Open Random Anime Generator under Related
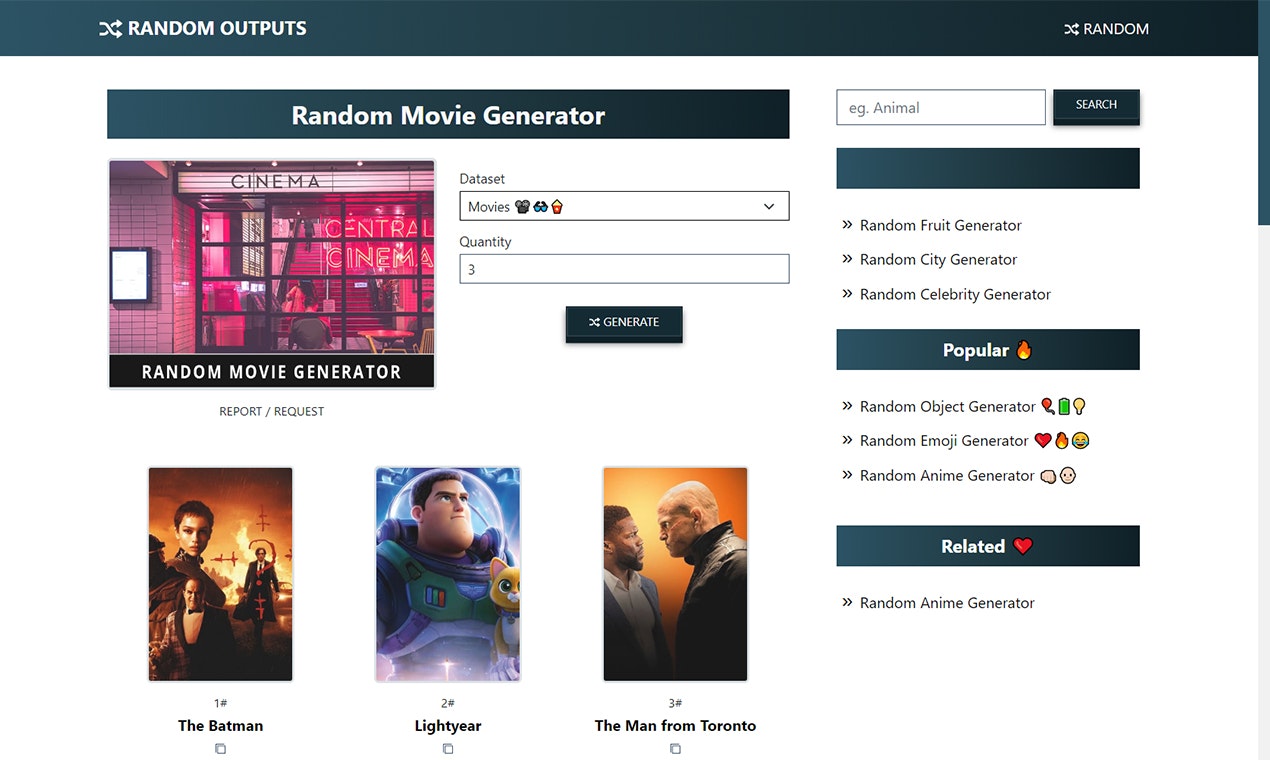The height and width of the screenshot is (760, 1270). (947, 603)
